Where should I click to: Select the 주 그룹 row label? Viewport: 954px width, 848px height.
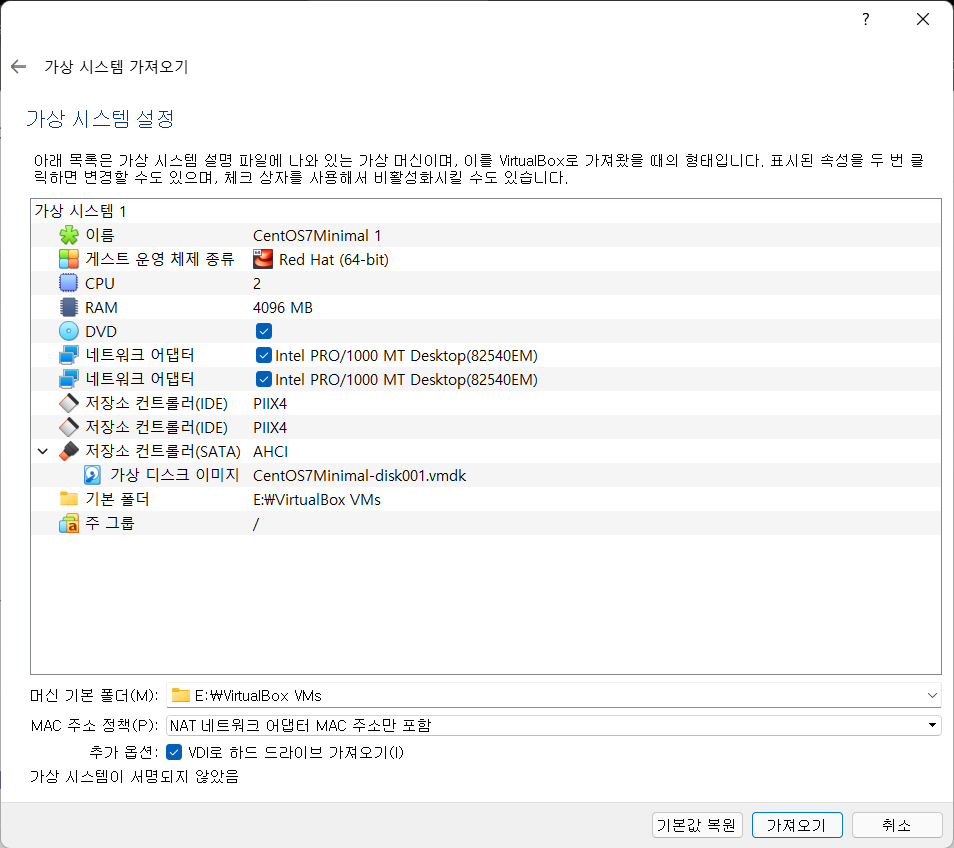pos(110,523)
